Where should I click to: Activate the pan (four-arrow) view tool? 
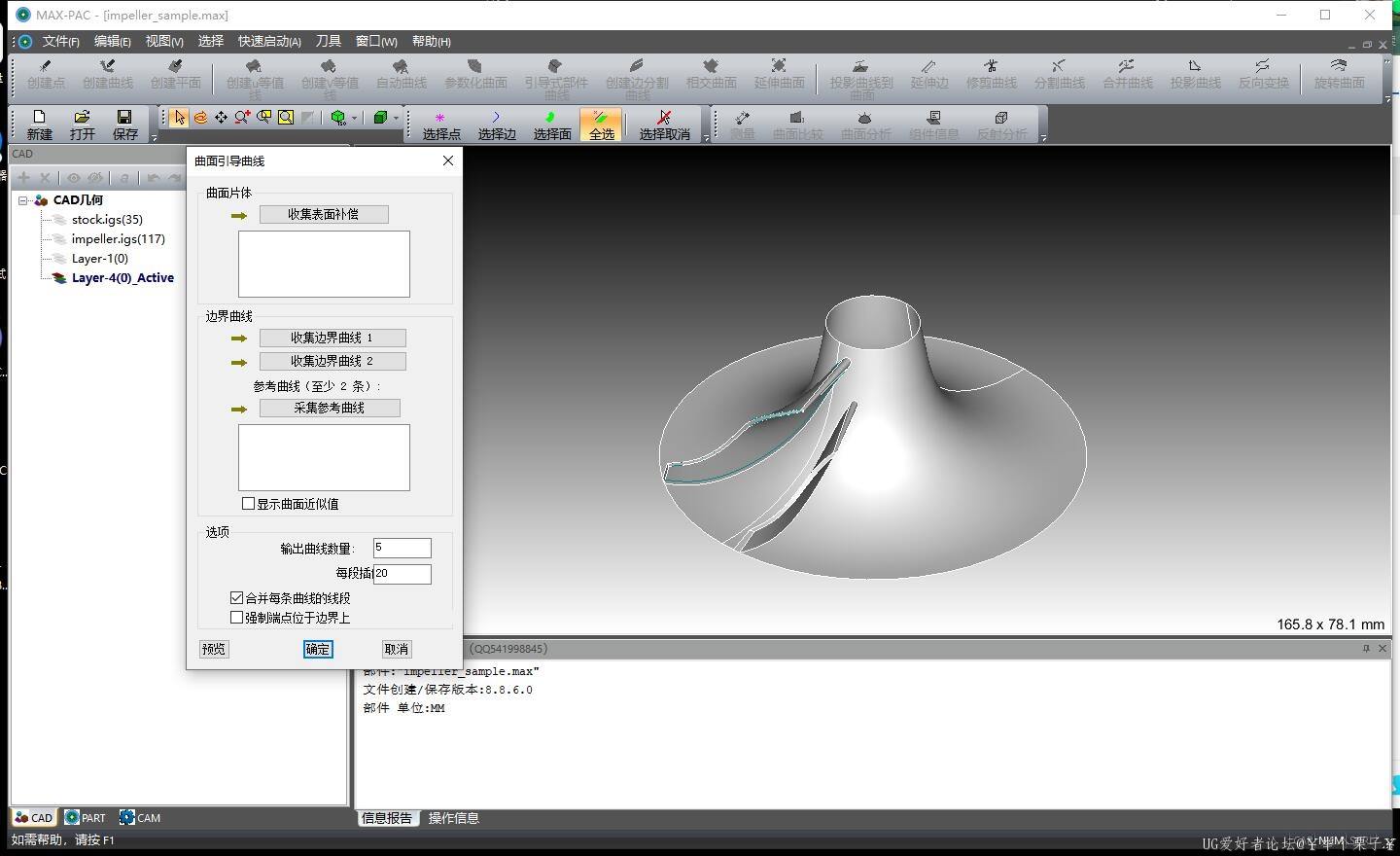(222, 118)
